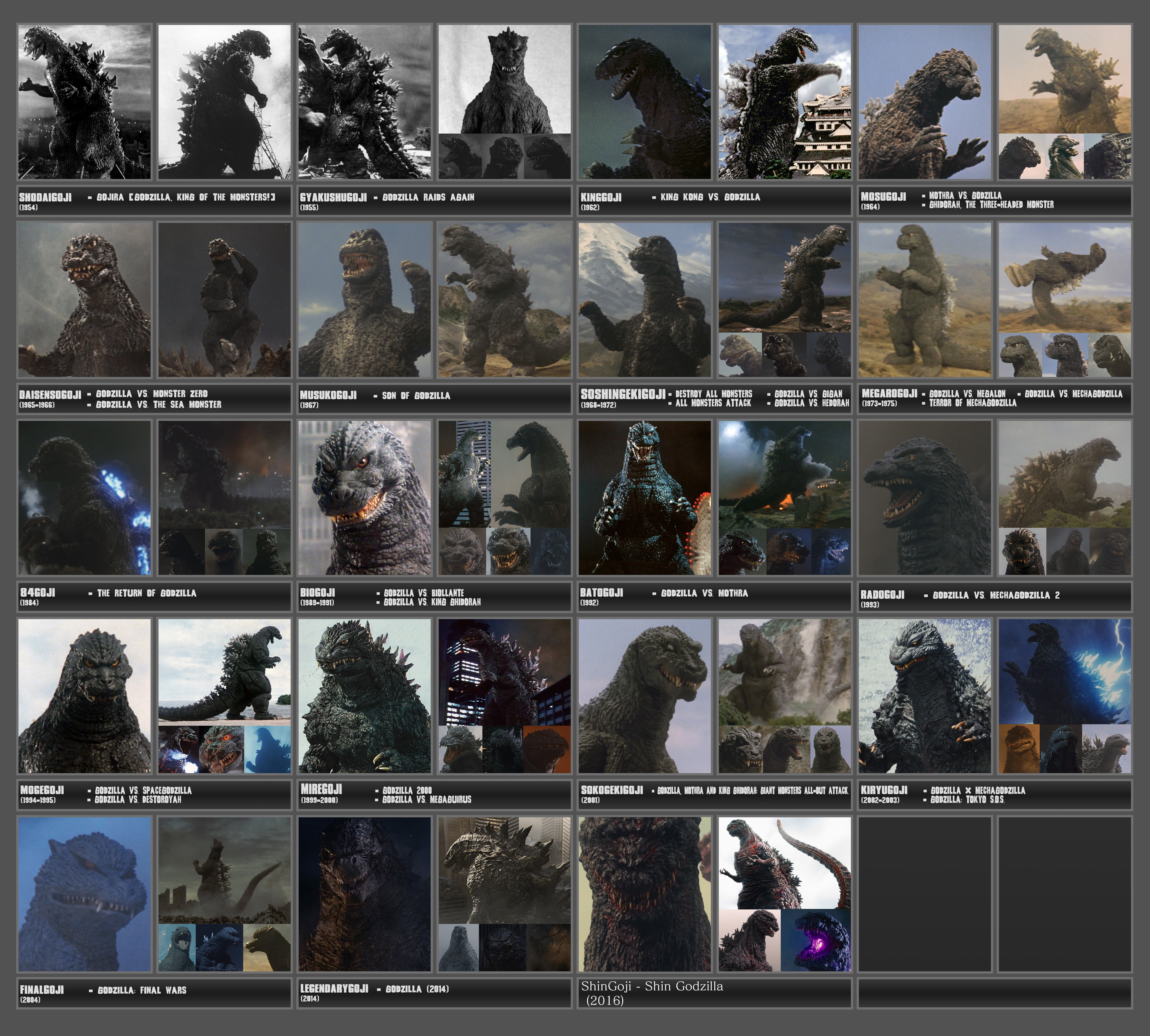The width and height of the screenshot is (1150, 1036).
Task: Open Legendary Godzilla among city skyscrapers image
Action: click(504, 870)
